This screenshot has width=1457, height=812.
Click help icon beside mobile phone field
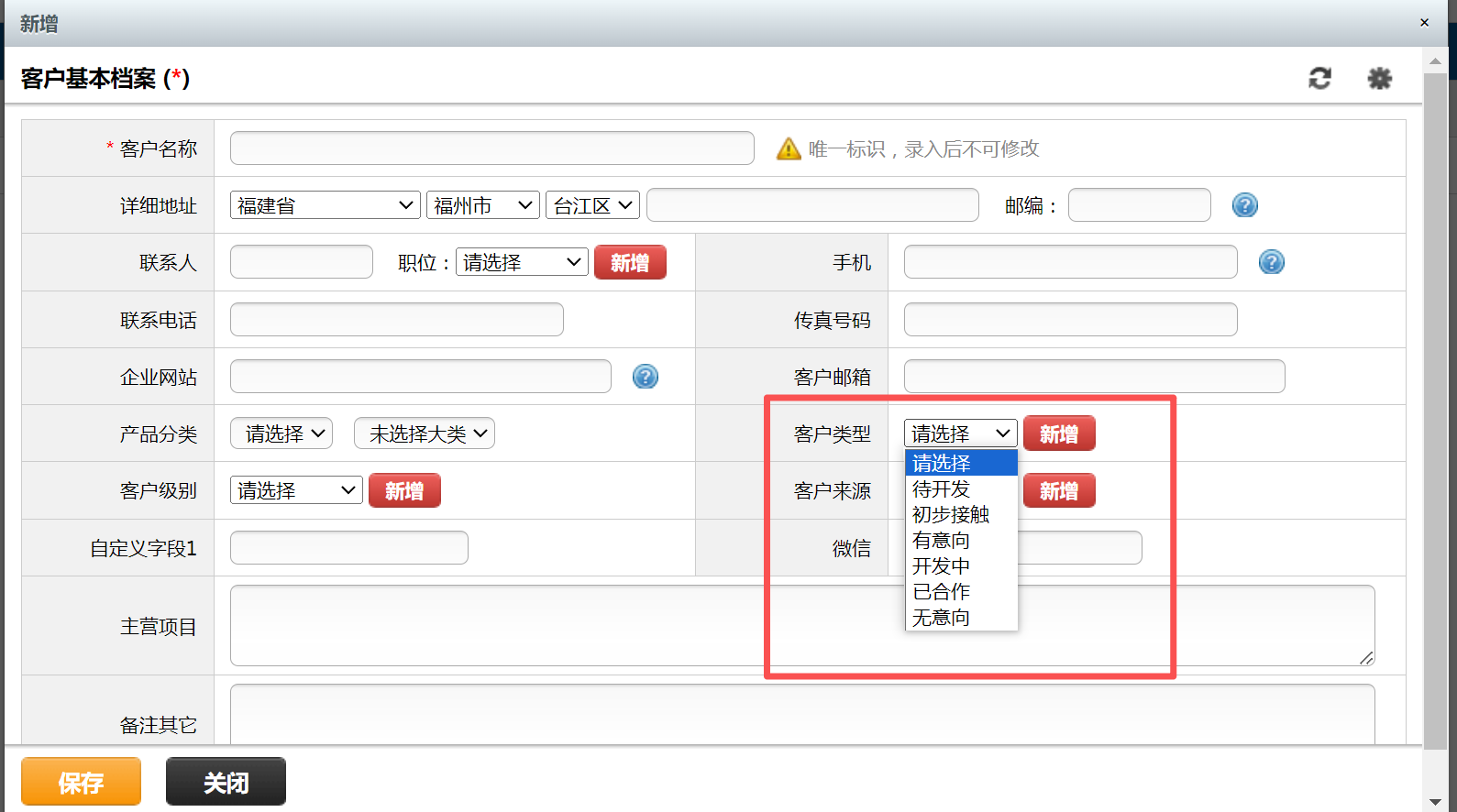tap(1271, 263)
